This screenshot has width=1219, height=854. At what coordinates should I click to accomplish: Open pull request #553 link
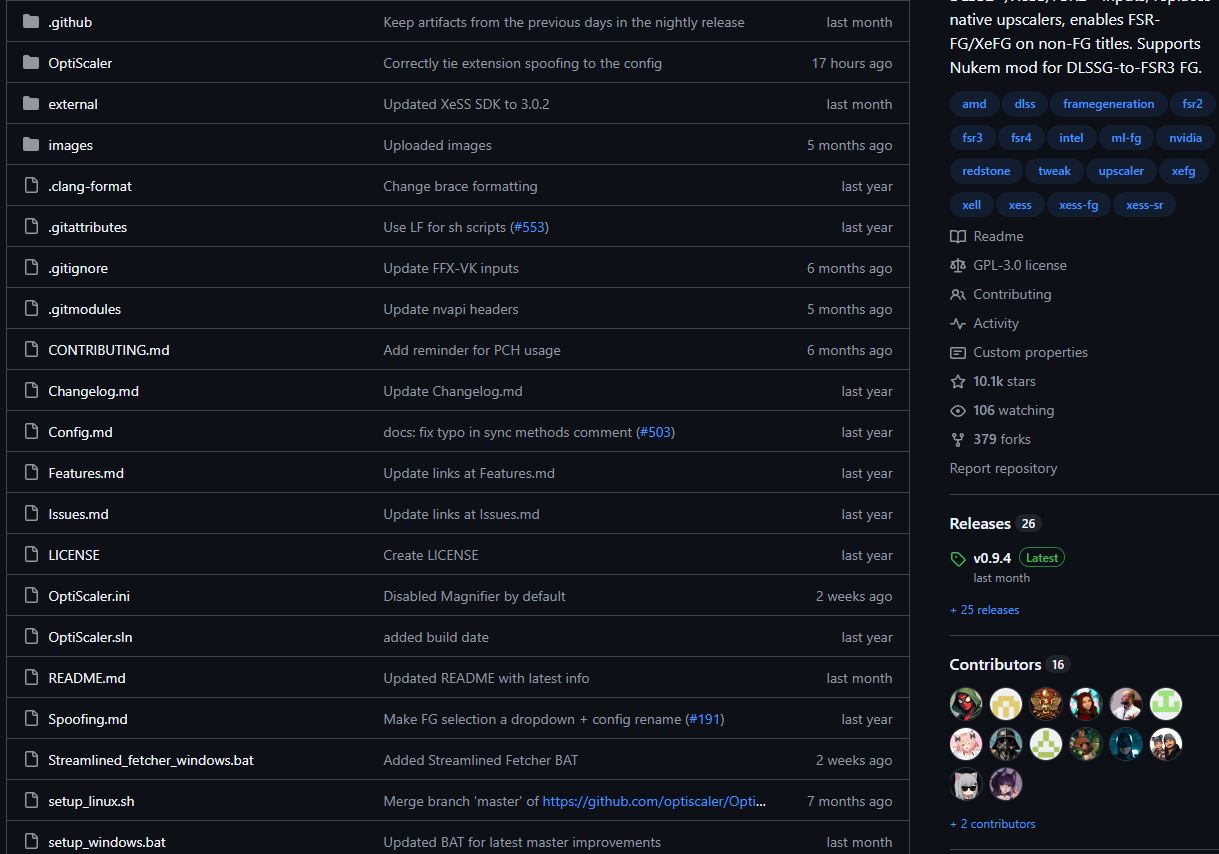coord(529,227)
